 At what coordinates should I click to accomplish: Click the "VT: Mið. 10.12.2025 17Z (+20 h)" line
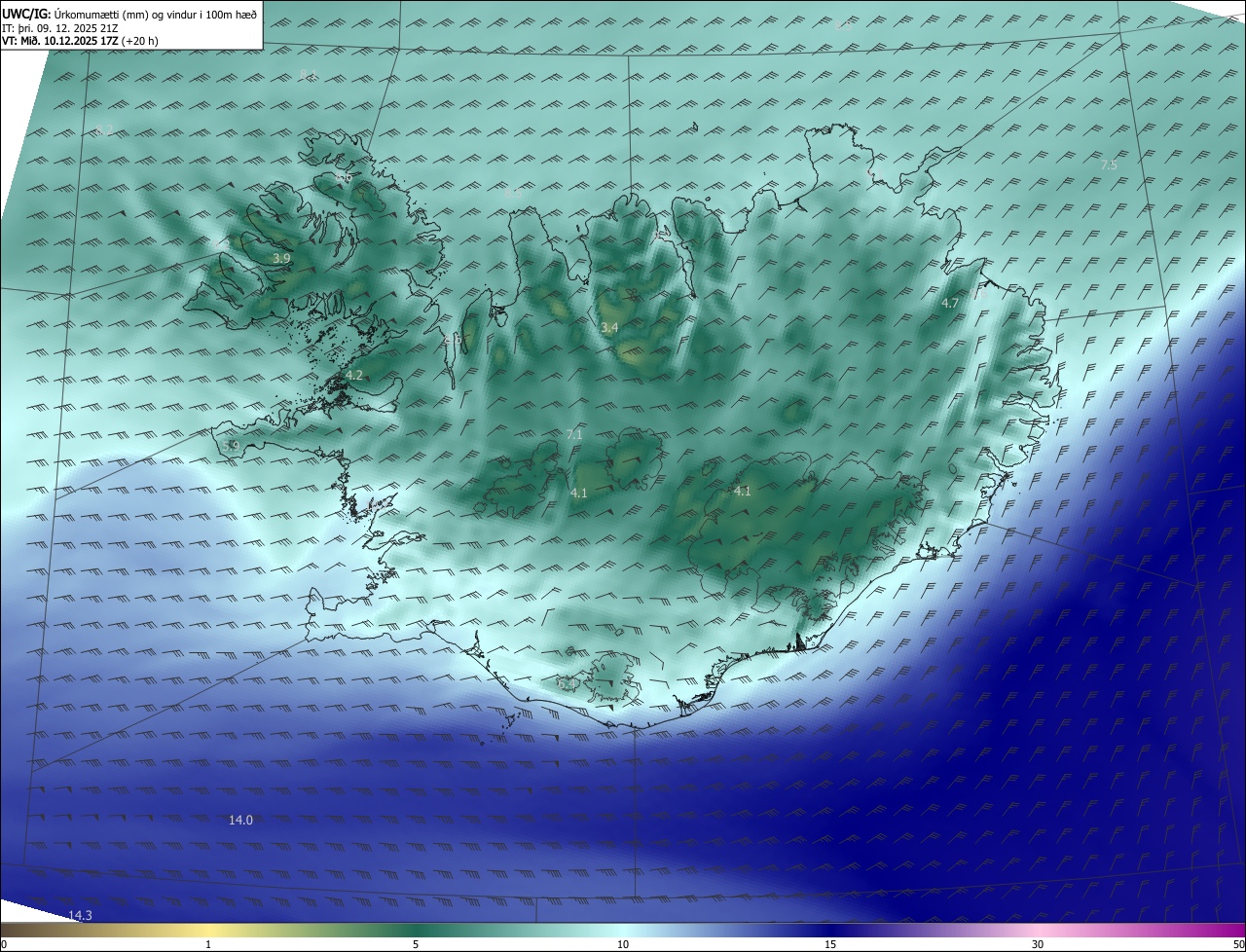pyautogui.click(x=80, y=41)
